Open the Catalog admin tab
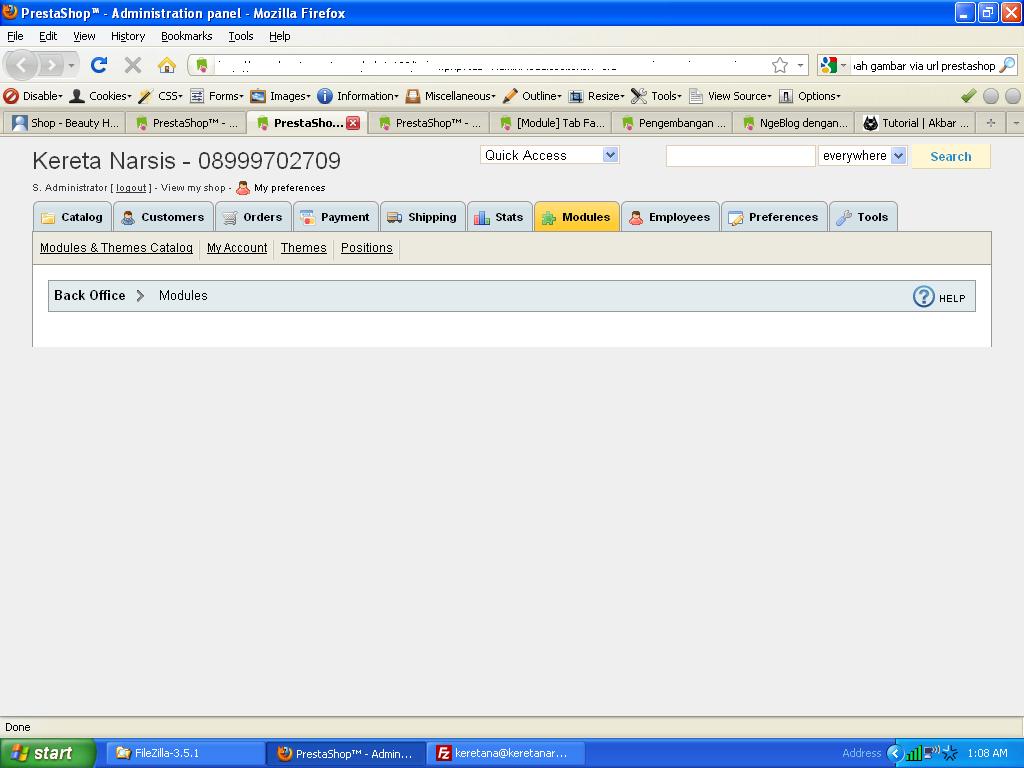Screen dimensions: 1024x768 tap(72, 217)
